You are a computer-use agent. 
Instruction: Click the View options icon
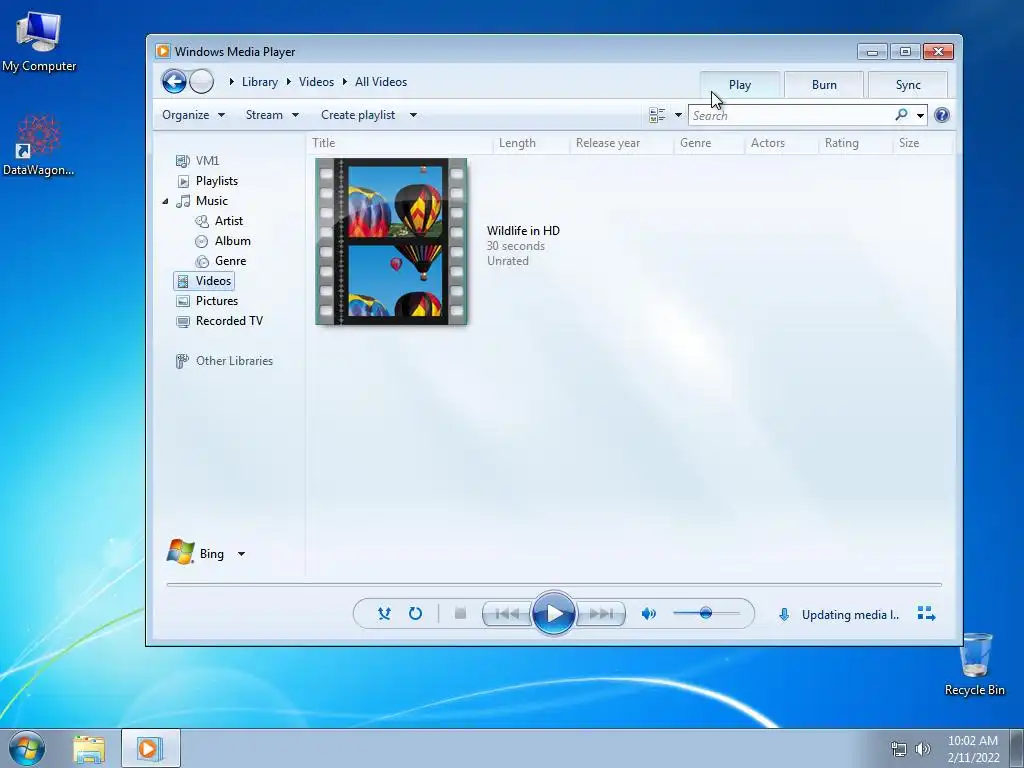coord(657,116)
